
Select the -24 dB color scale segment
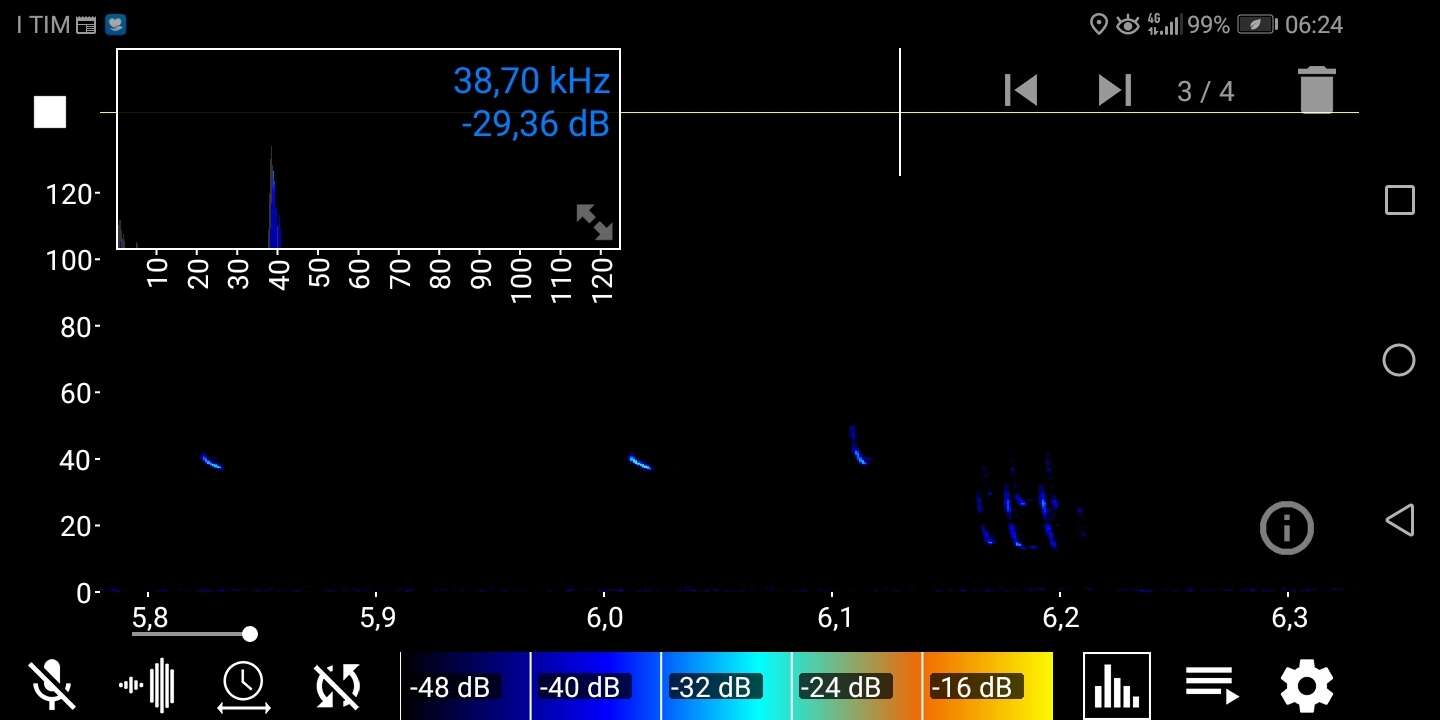pos(857,686)
